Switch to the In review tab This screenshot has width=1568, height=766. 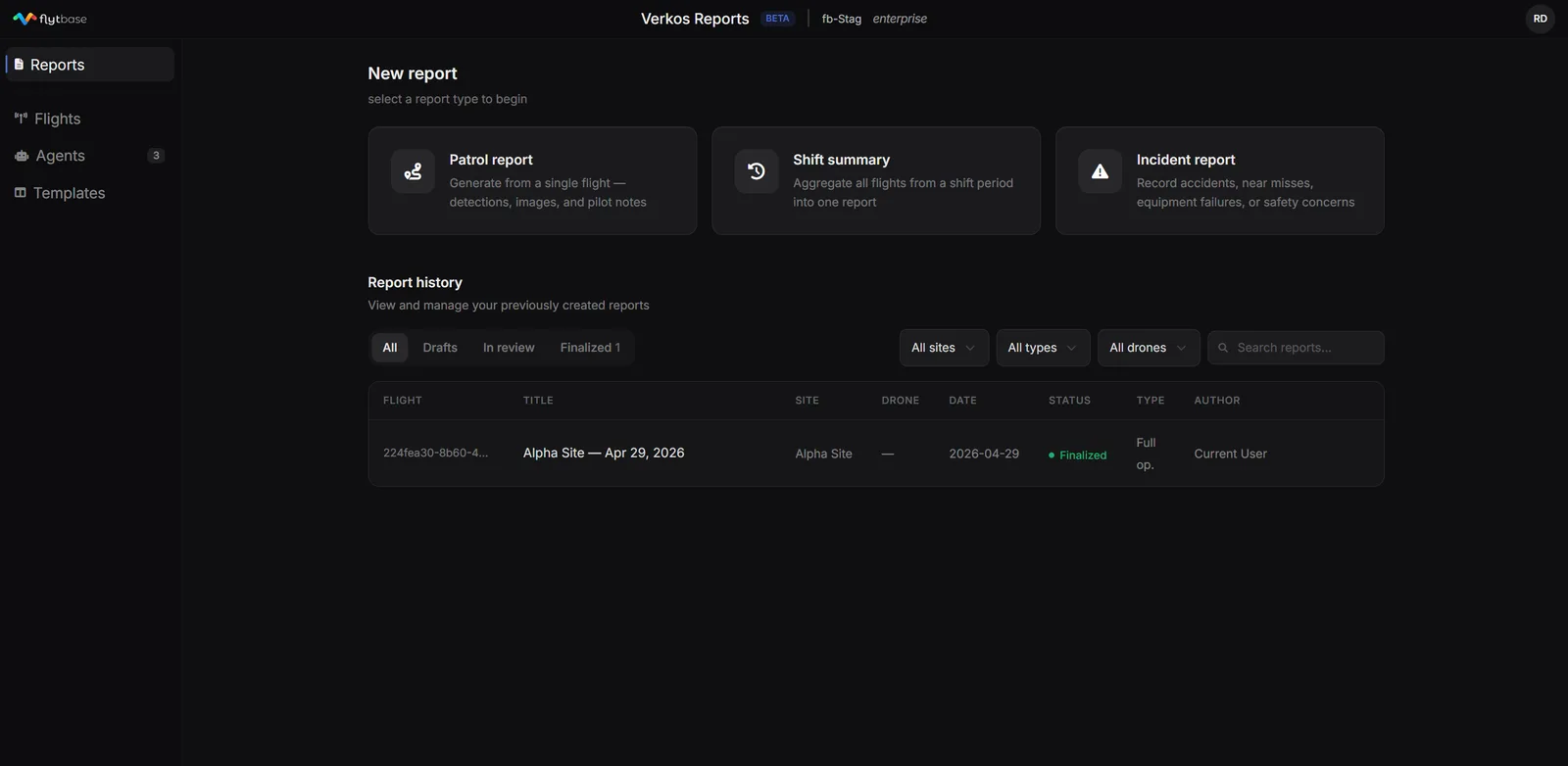[509, 348]
